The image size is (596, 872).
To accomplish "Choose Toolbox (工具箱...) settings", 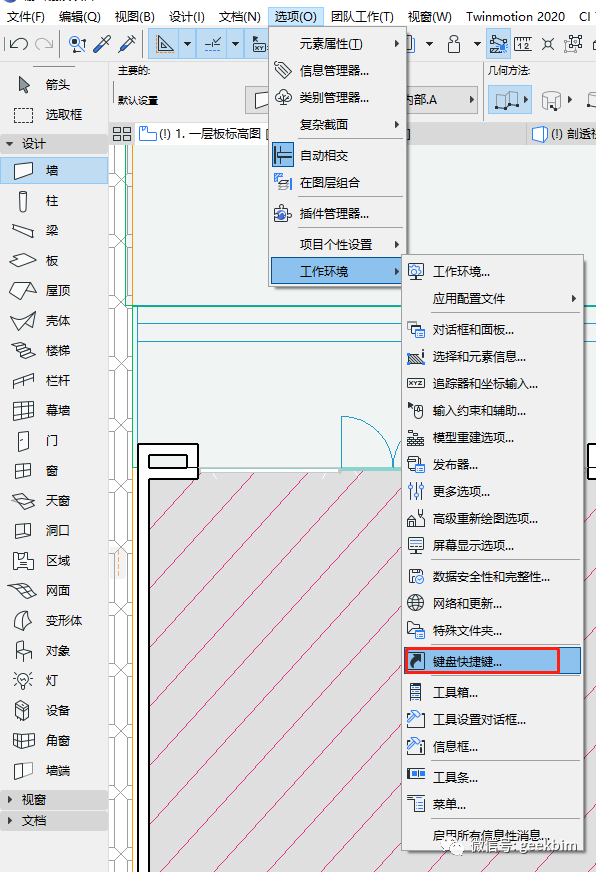I will [493, 692].
